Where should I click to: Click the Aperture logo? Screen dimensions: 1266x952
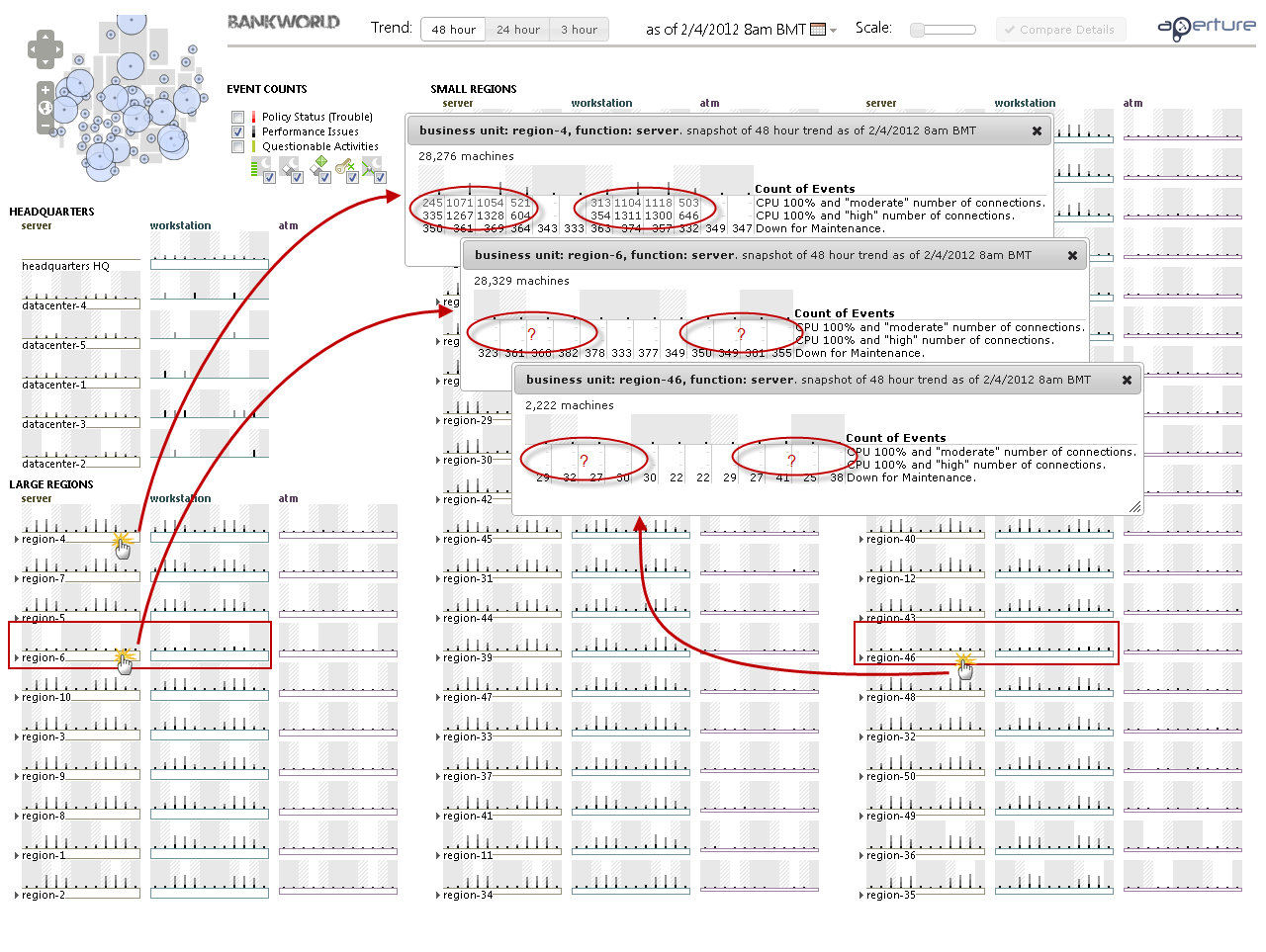point(1206,27)
